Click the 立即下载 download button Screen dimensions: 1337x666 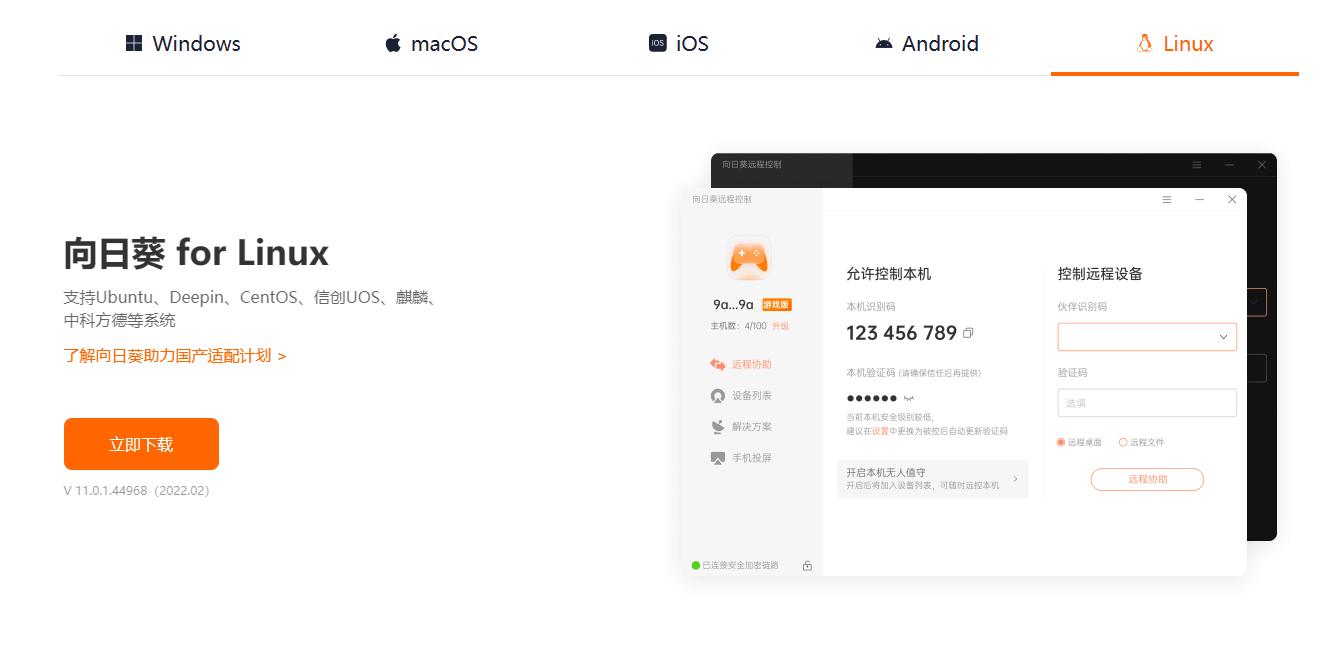coord(141,443)
